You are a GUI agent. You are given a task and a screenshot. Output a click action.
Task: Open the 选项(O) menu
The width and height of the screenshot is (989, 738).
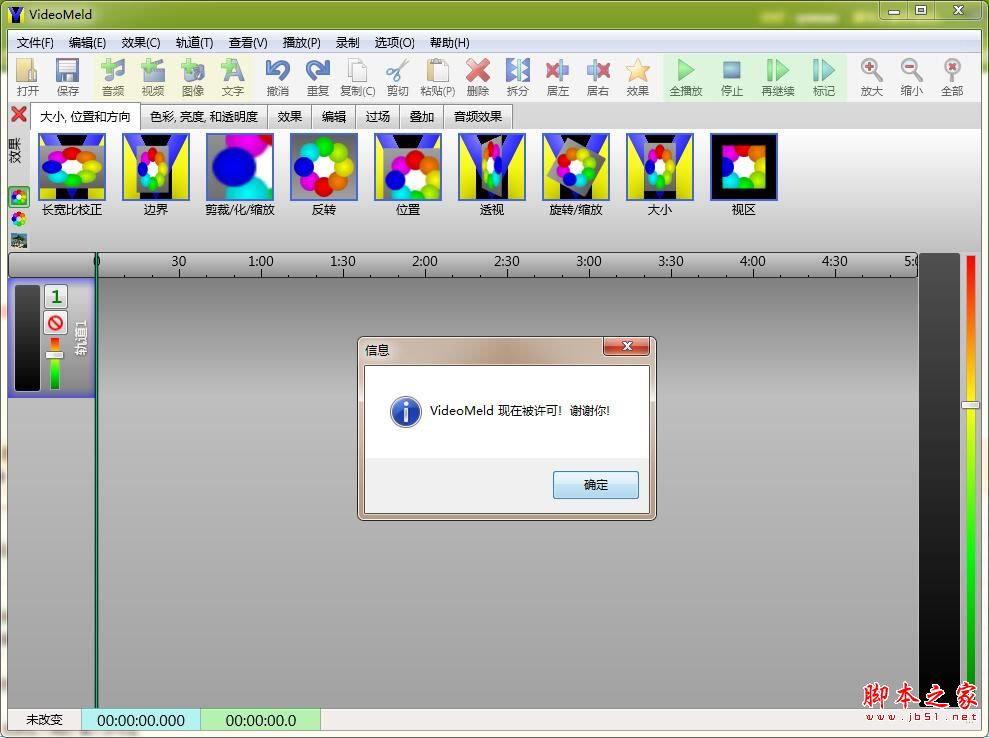[x=394, y=42]
